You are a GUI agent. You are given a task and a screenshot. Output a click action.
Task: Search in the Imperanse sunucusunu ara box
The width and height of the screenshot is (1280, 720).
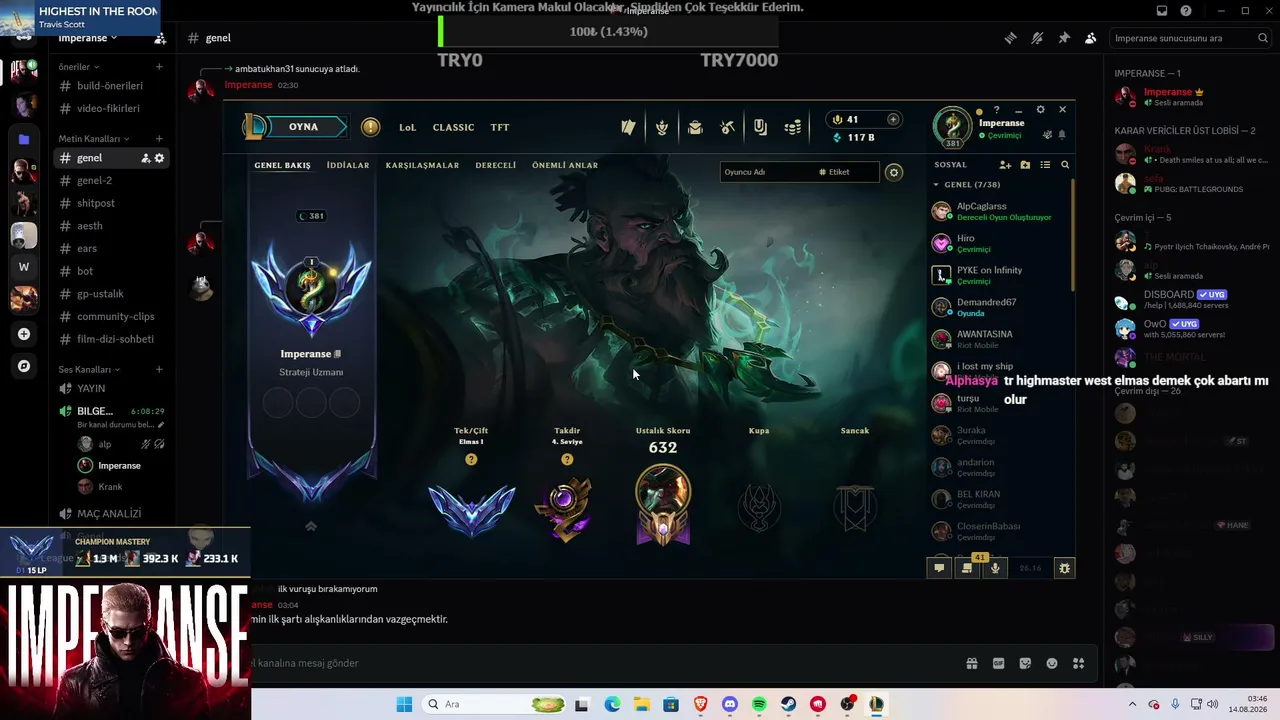(x=1191, y=38)
